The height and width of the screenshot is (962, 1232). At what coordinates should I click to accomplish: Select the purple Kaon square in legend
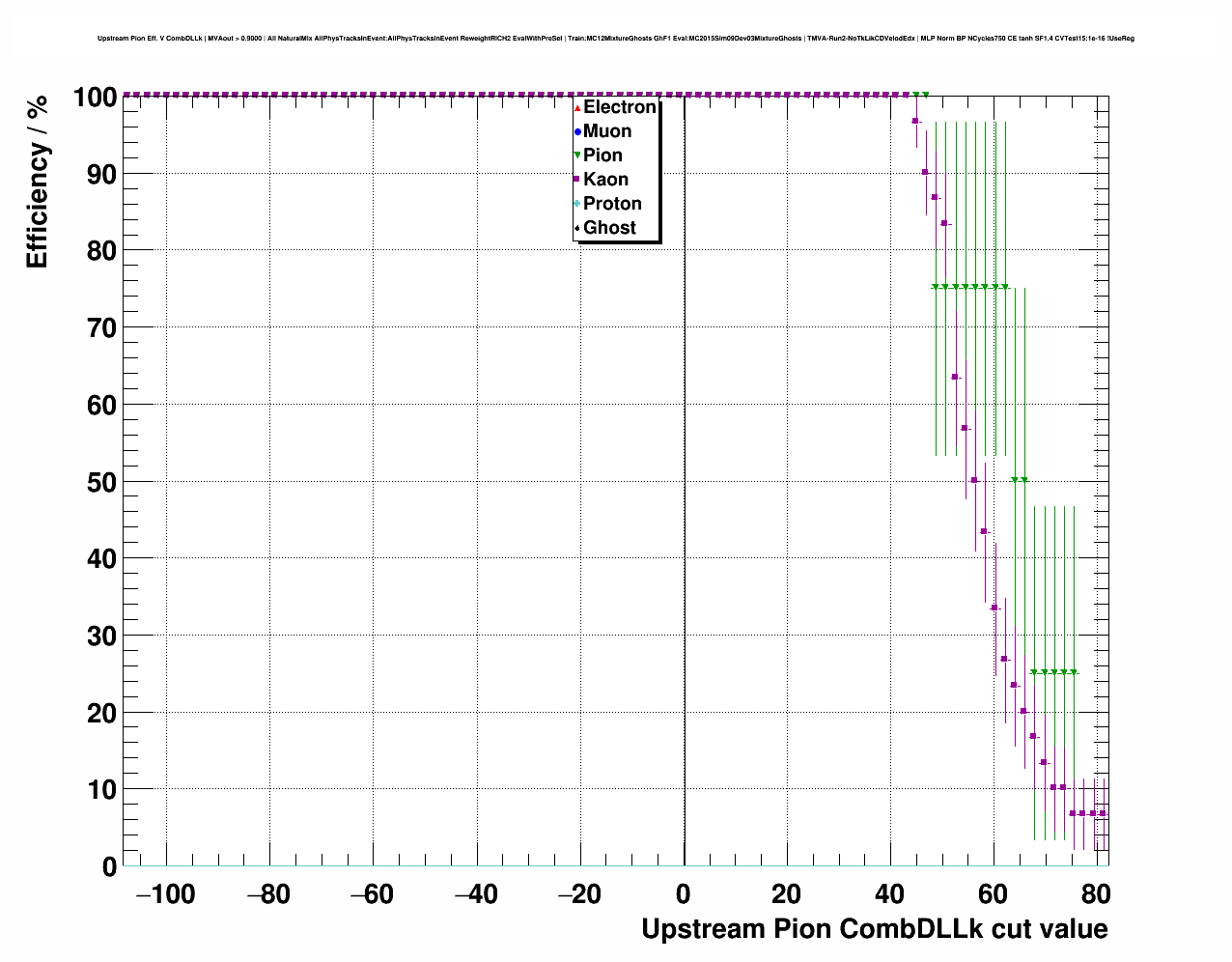point(577,180)
